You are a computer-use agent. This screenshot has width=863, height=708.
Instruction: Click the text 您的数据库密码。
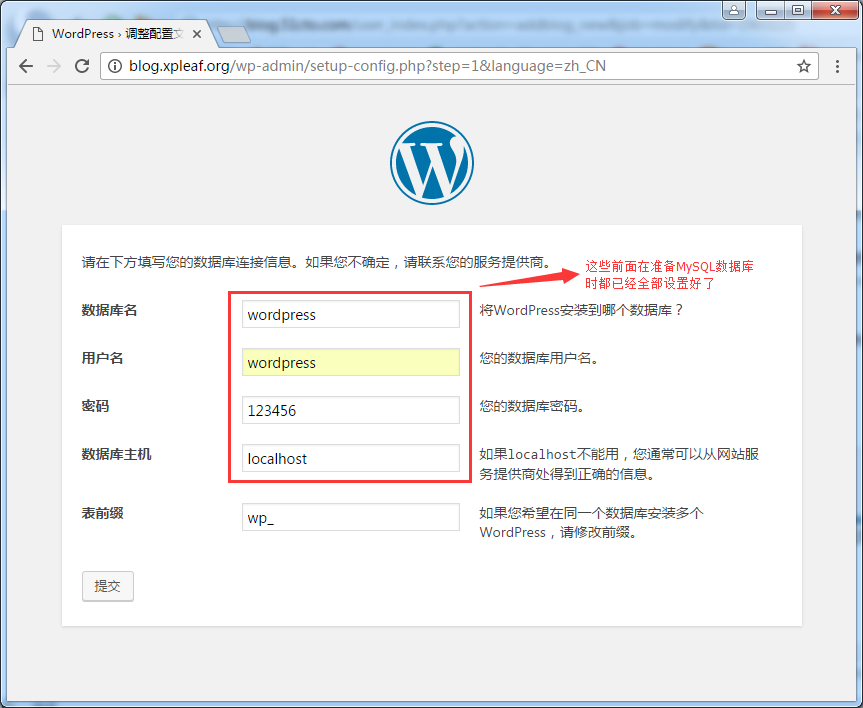tap(532, 406)
